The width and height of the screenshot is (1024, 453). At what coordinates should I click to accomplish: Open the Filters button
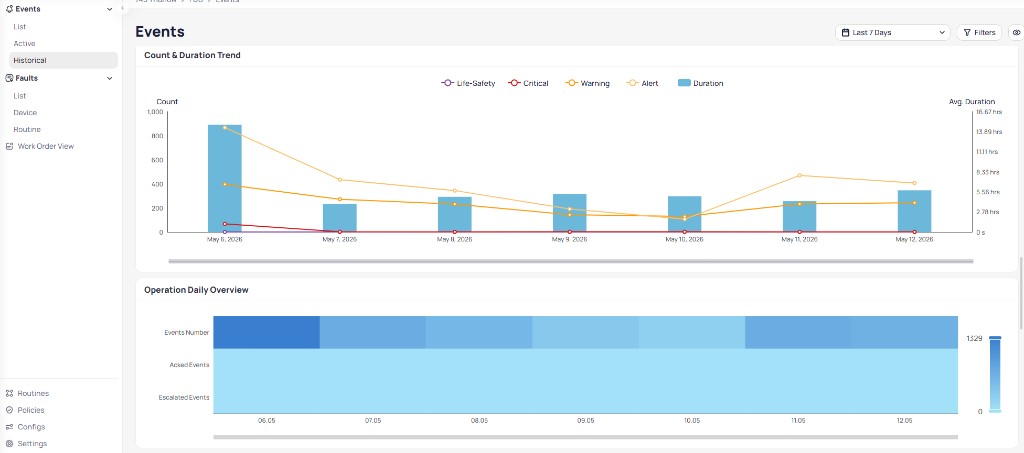tap(979, 33)
